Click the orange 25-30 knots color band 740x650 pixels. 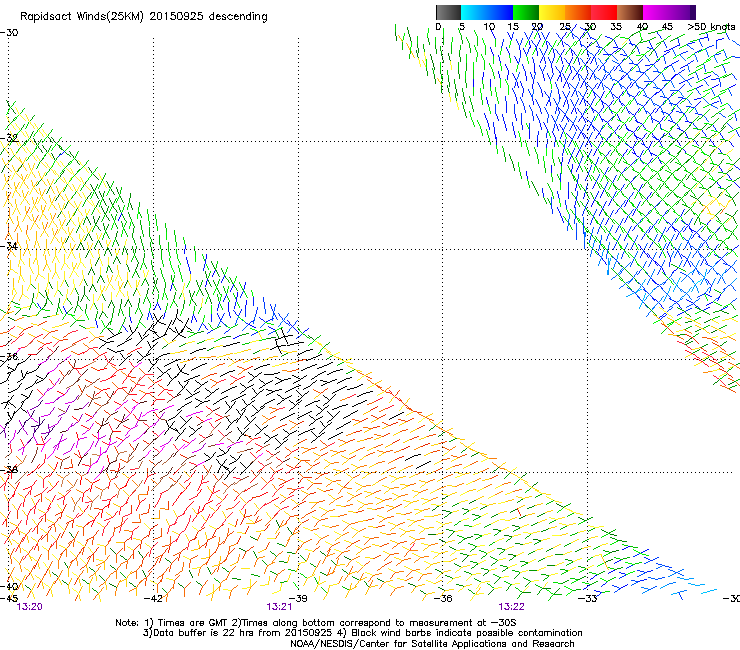point(578,12)
